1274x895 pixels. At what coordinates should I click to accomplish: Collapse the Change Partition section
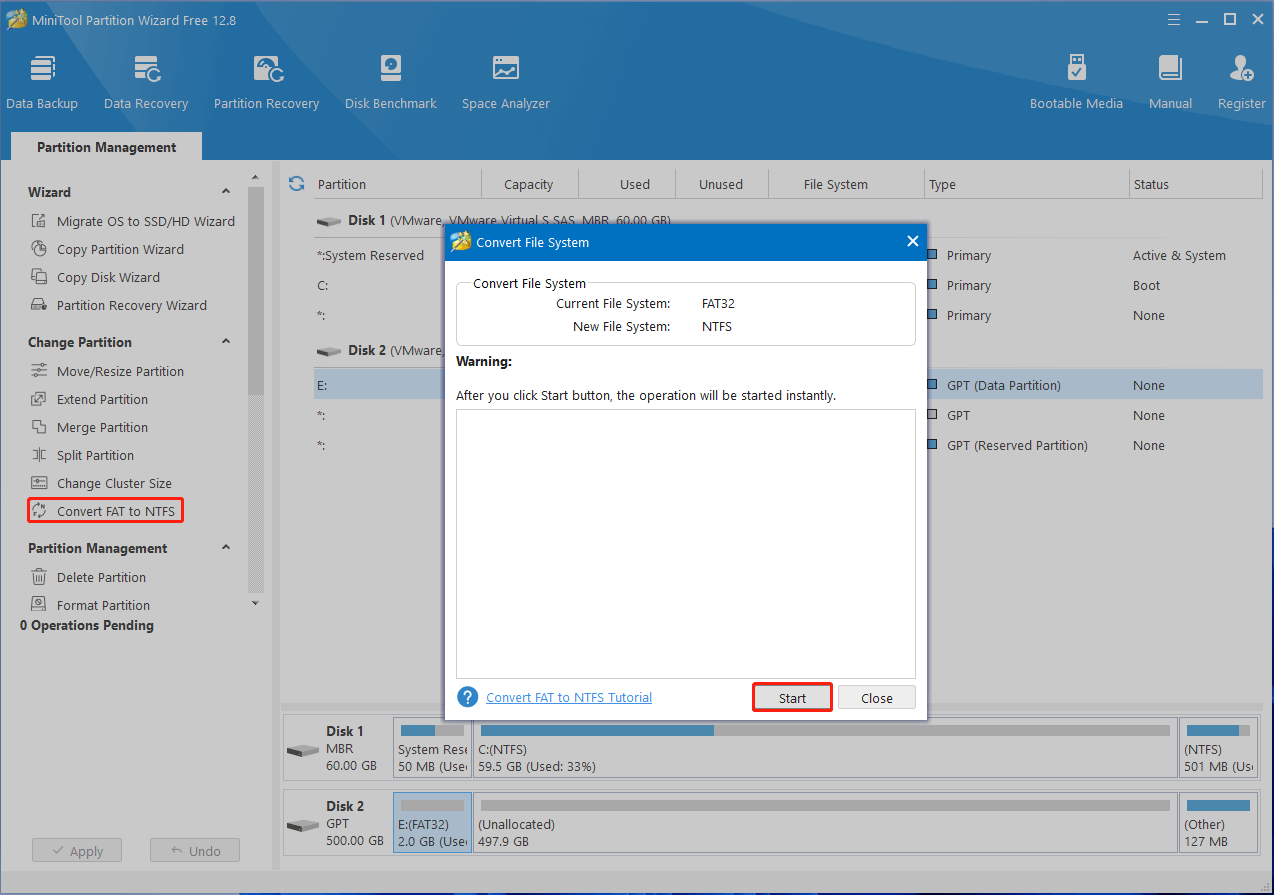(226, 342)
